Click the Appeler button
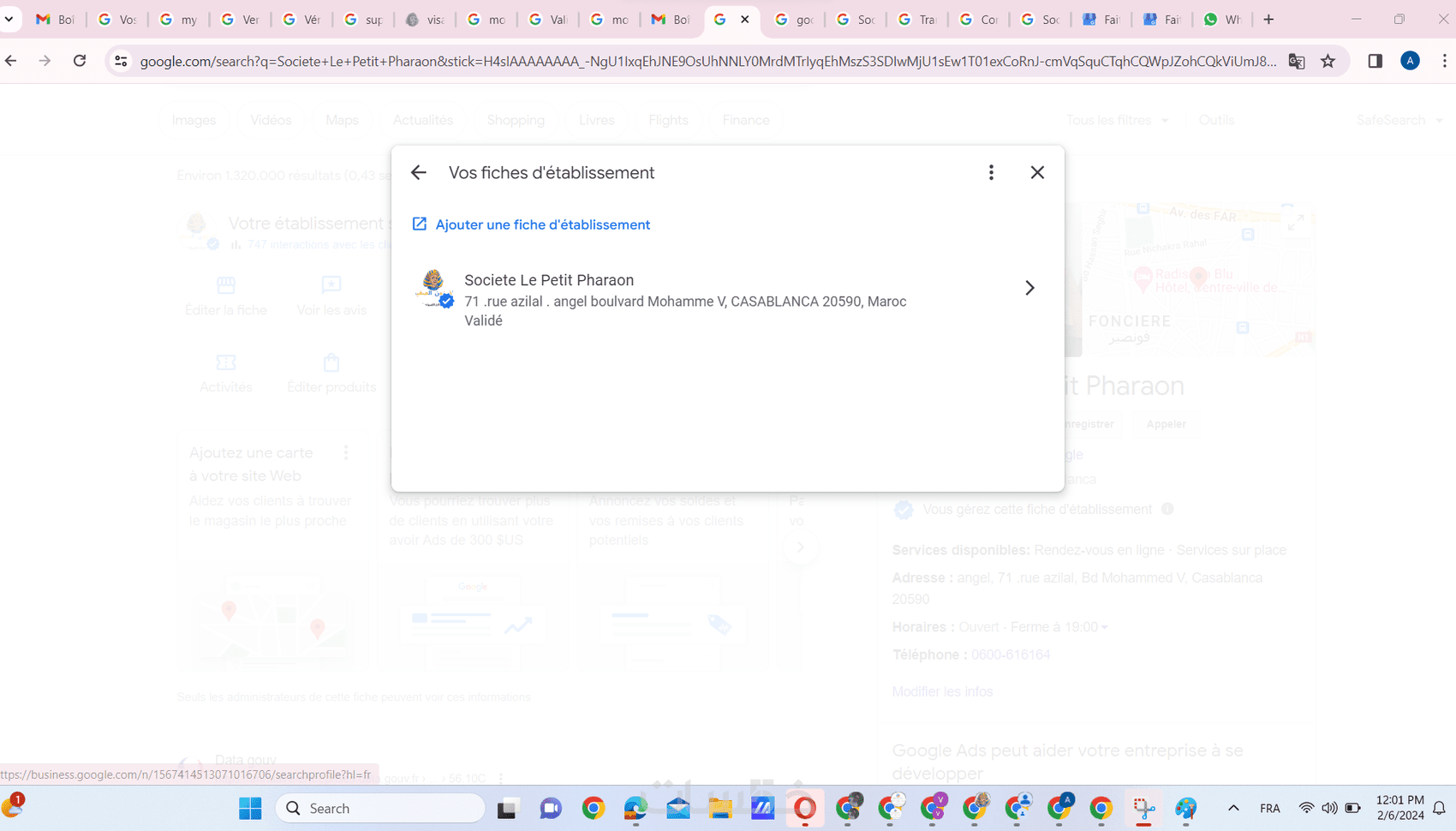The image size is (1456, 831). 1166,424
